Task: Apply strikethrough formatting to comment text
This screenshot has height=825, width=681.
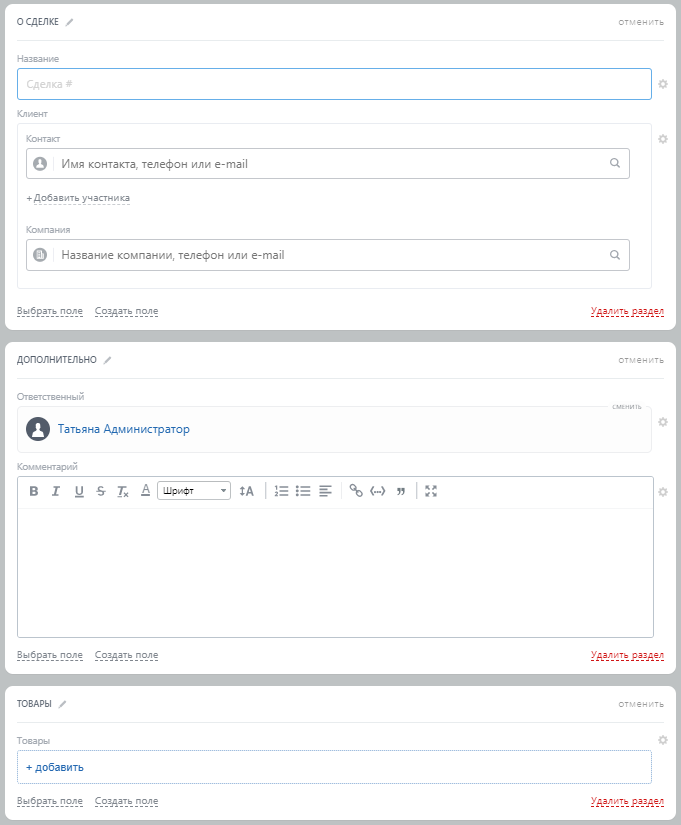Action: pos(101,491)
